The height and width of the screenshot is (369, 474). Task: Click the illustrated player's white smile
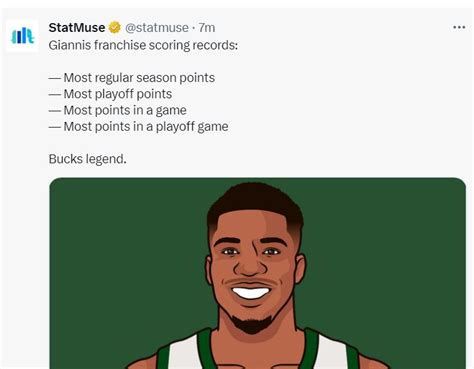tap(251, 293)
